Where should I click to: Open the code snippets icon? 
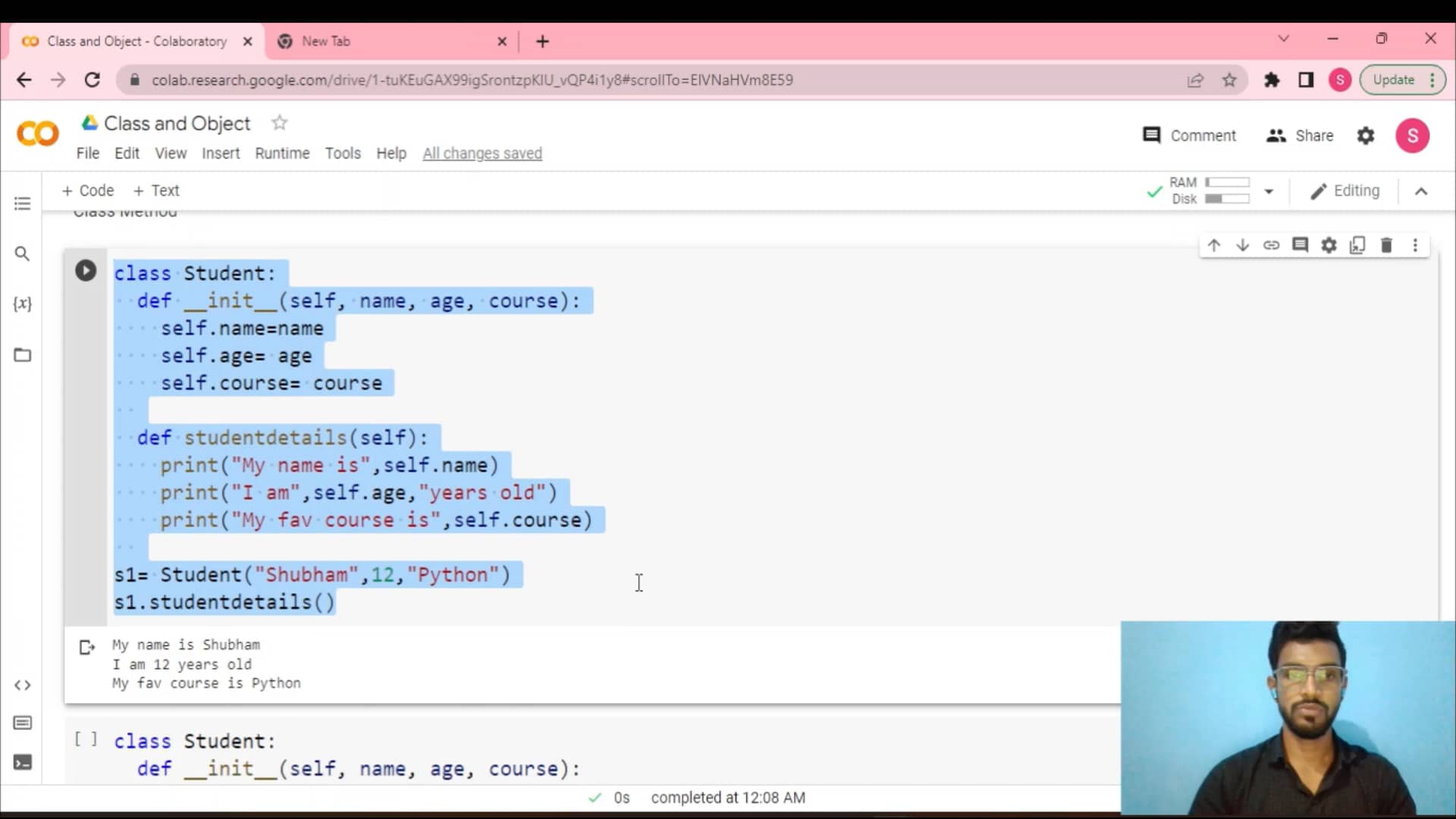coord(22,685)
